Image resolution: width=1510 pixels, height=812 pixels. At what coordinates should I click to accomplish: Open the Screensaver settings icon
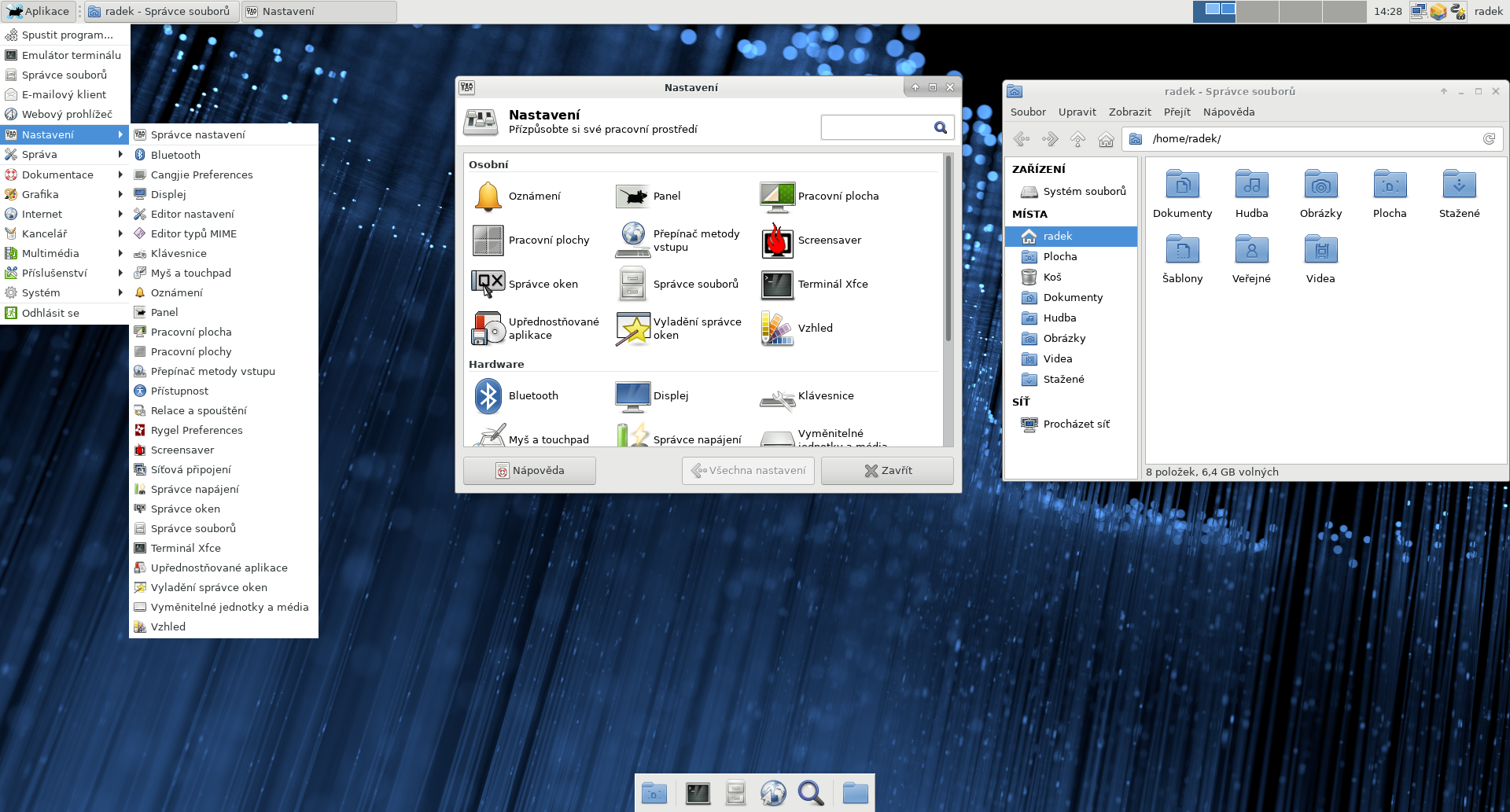coord(777,241)
